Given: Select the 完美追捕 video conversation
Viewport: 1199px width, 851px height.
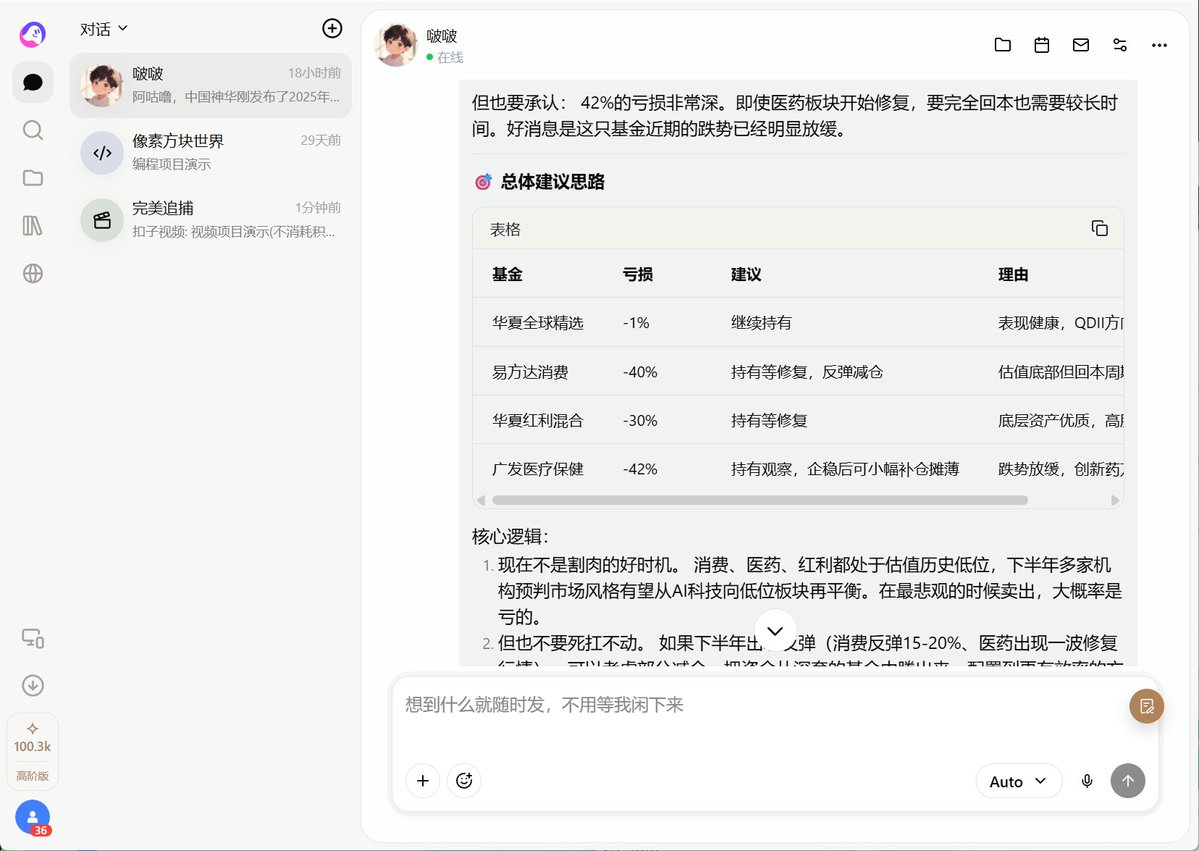Looking at the screenshot, I should click(x=210, y=219).
